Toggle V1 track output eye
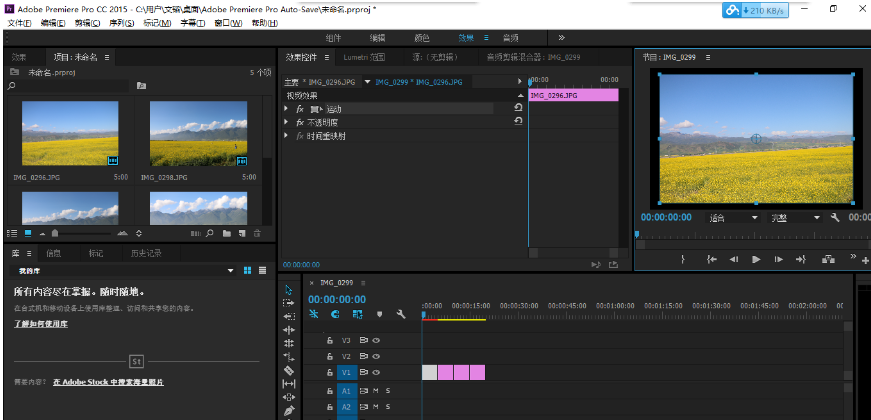The height and width of the screenshot is (420, 871). point(376,372)
